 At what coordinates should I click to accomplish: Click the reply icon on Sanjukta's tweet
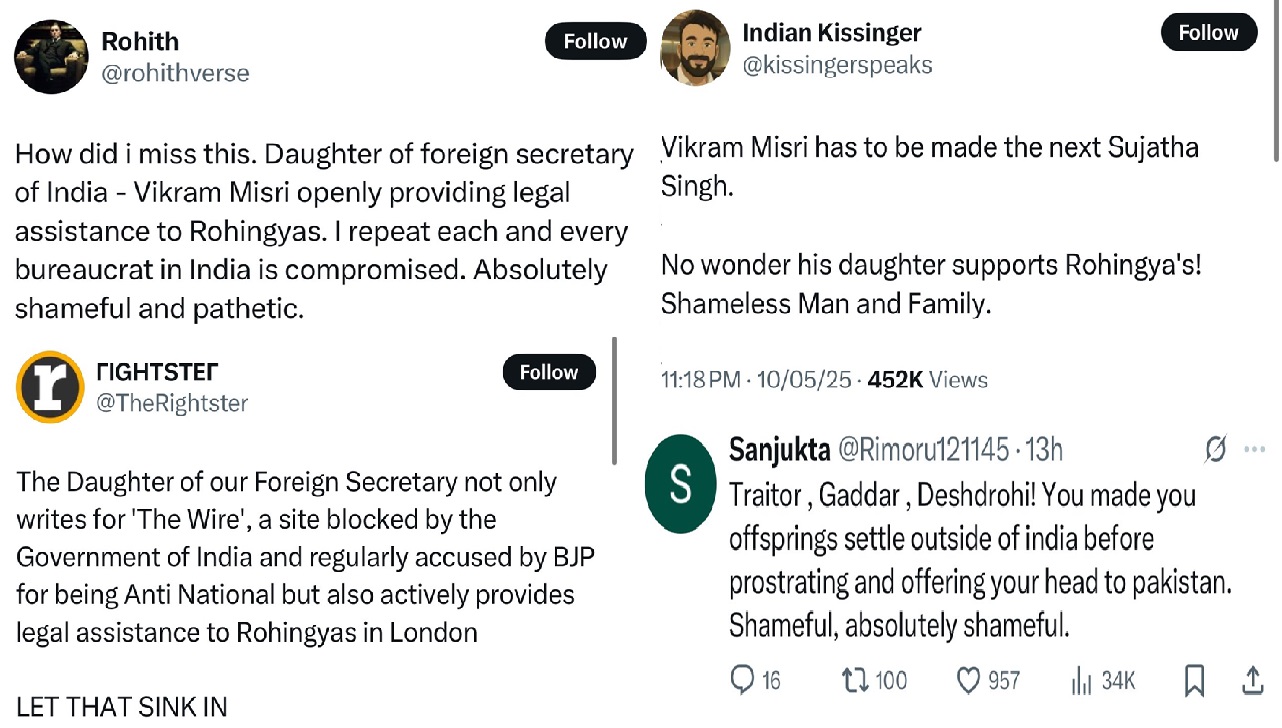(743, 681)
